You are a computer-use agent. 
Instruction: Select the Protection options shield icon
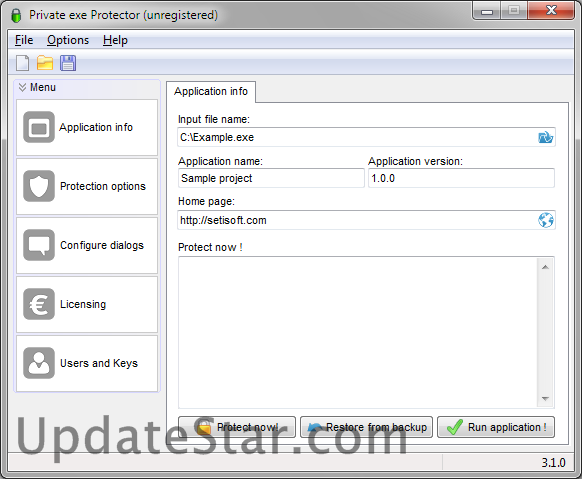point(39,186)
